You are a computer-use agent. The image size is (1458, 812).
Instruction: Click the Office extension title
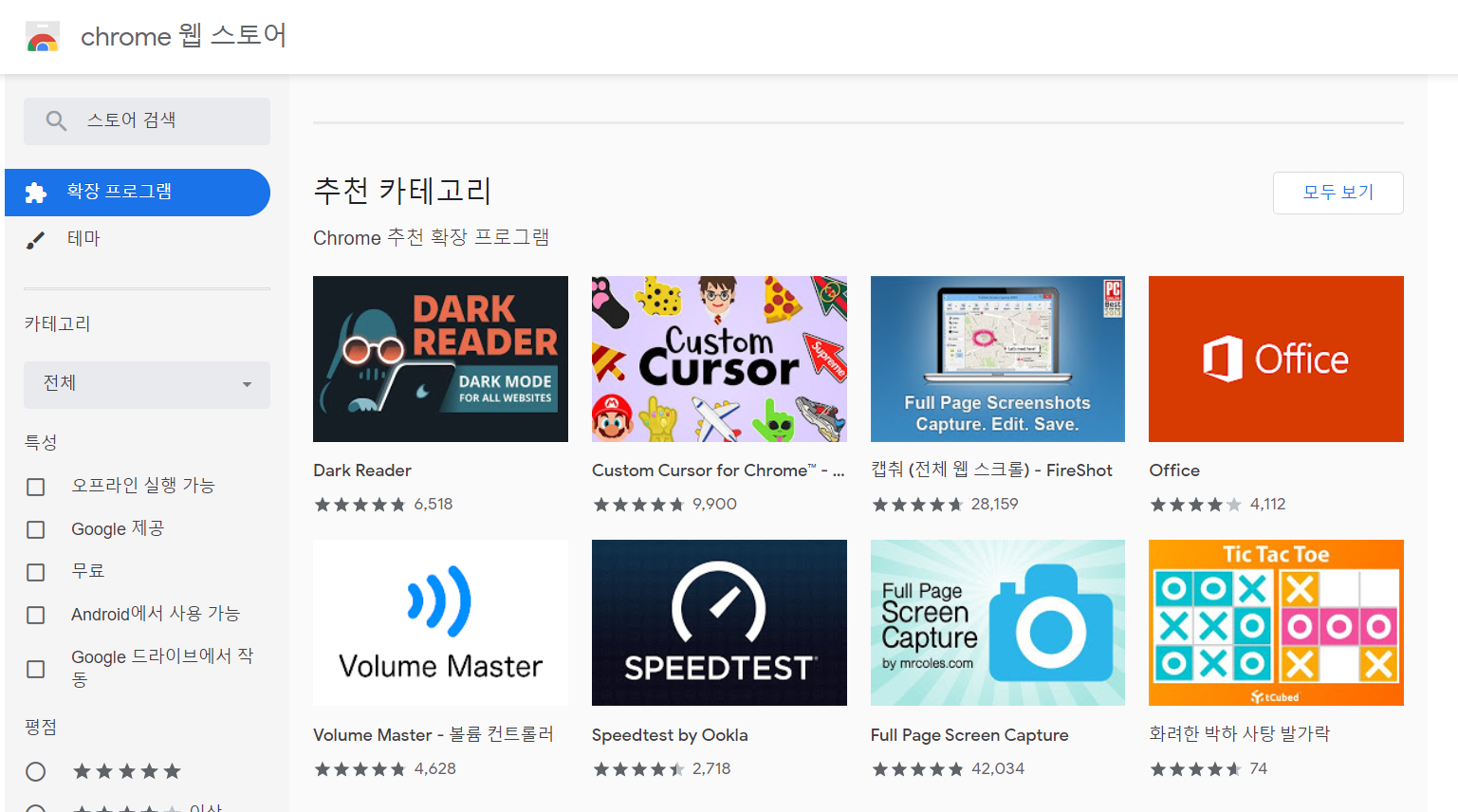click(1174, 471)
